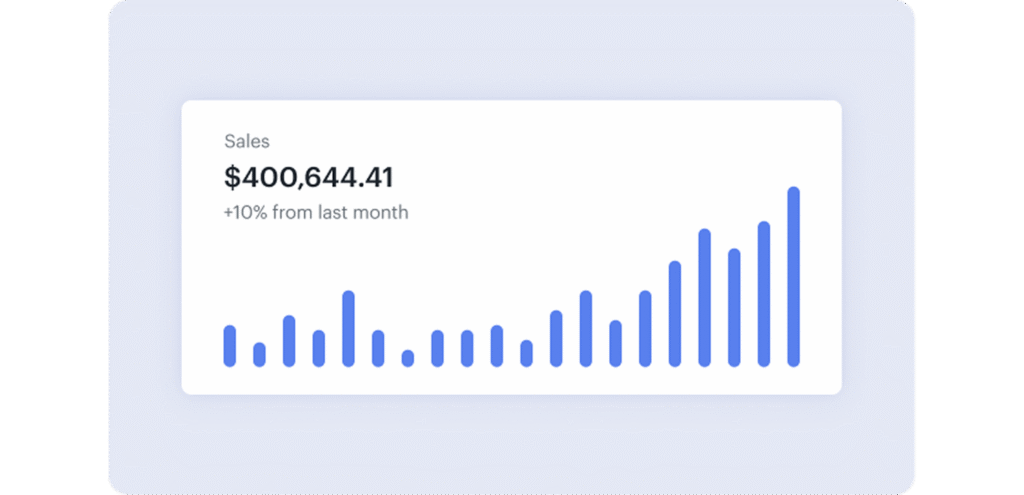This screenshot has width=1024, height=495.
Task: Select the eleventh bar from the left
Action: click(x=526, y=353)
